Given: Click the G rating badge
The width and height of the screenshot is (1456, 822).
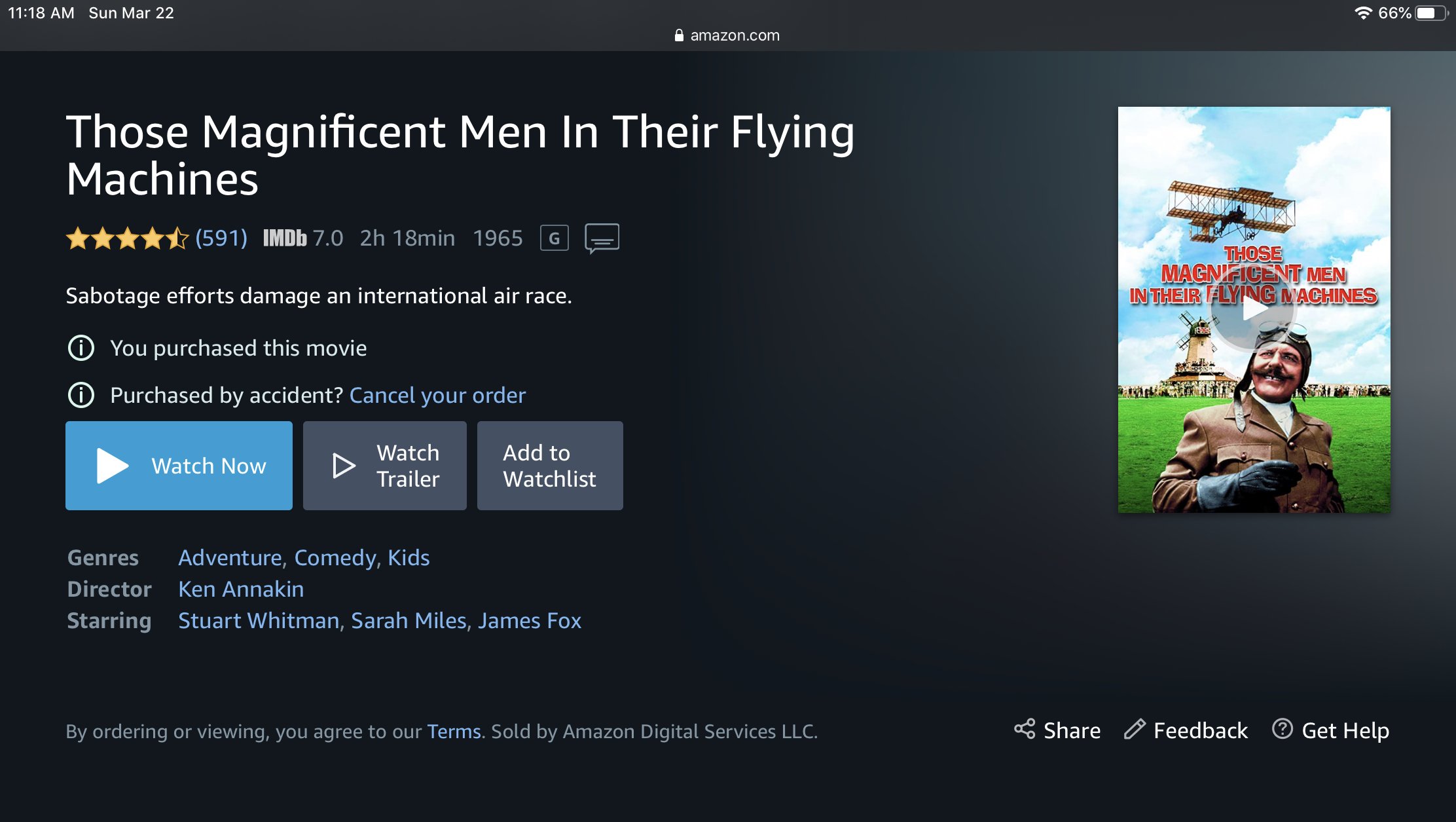Looking at the screenshot, I should click(554, 238).
